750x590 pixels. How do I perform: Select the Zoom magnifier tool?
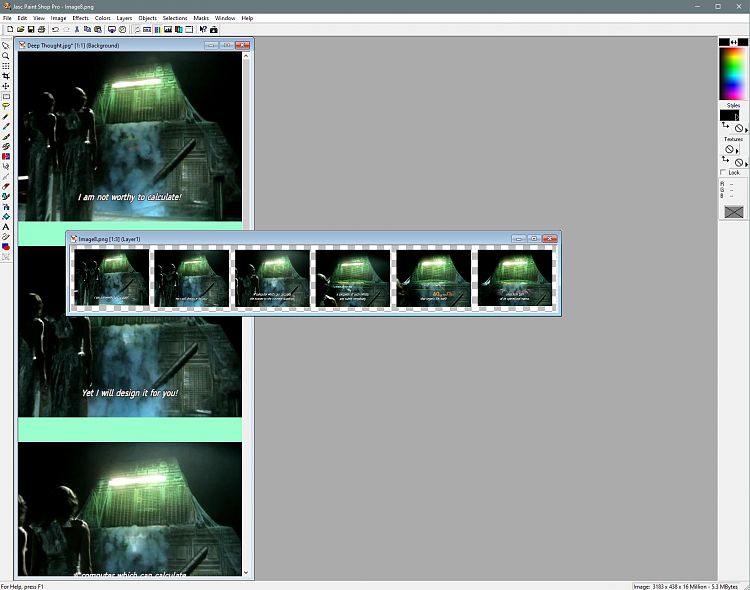click(6, 56)
